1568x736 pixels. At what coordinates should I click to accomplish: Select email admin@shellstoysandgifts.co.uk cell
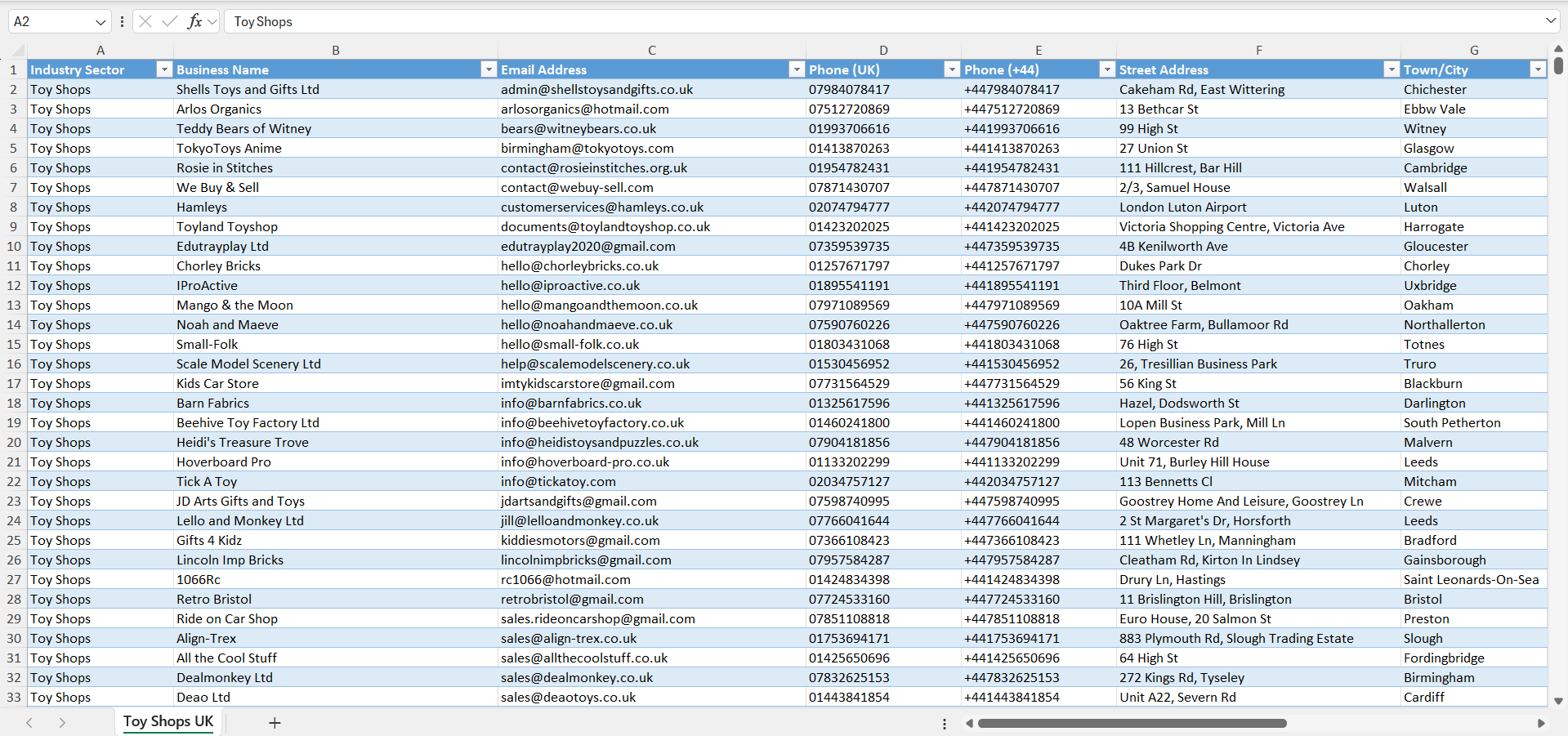(x=652, y=89)
